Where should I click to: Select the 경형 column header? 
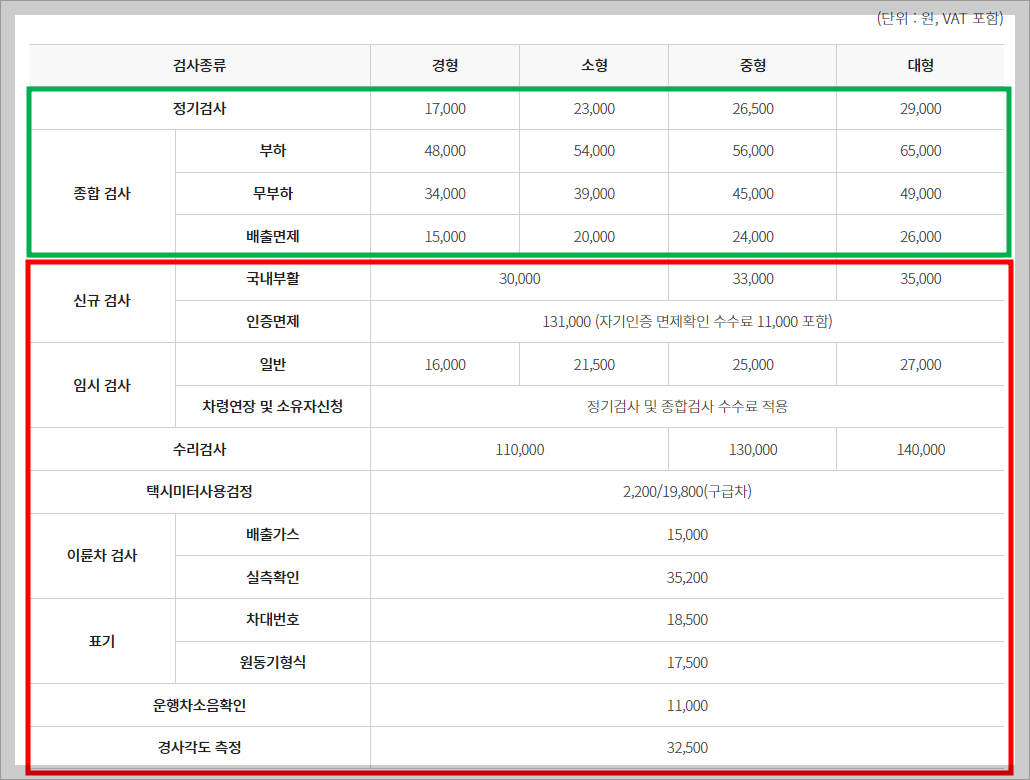click(444, 64)
